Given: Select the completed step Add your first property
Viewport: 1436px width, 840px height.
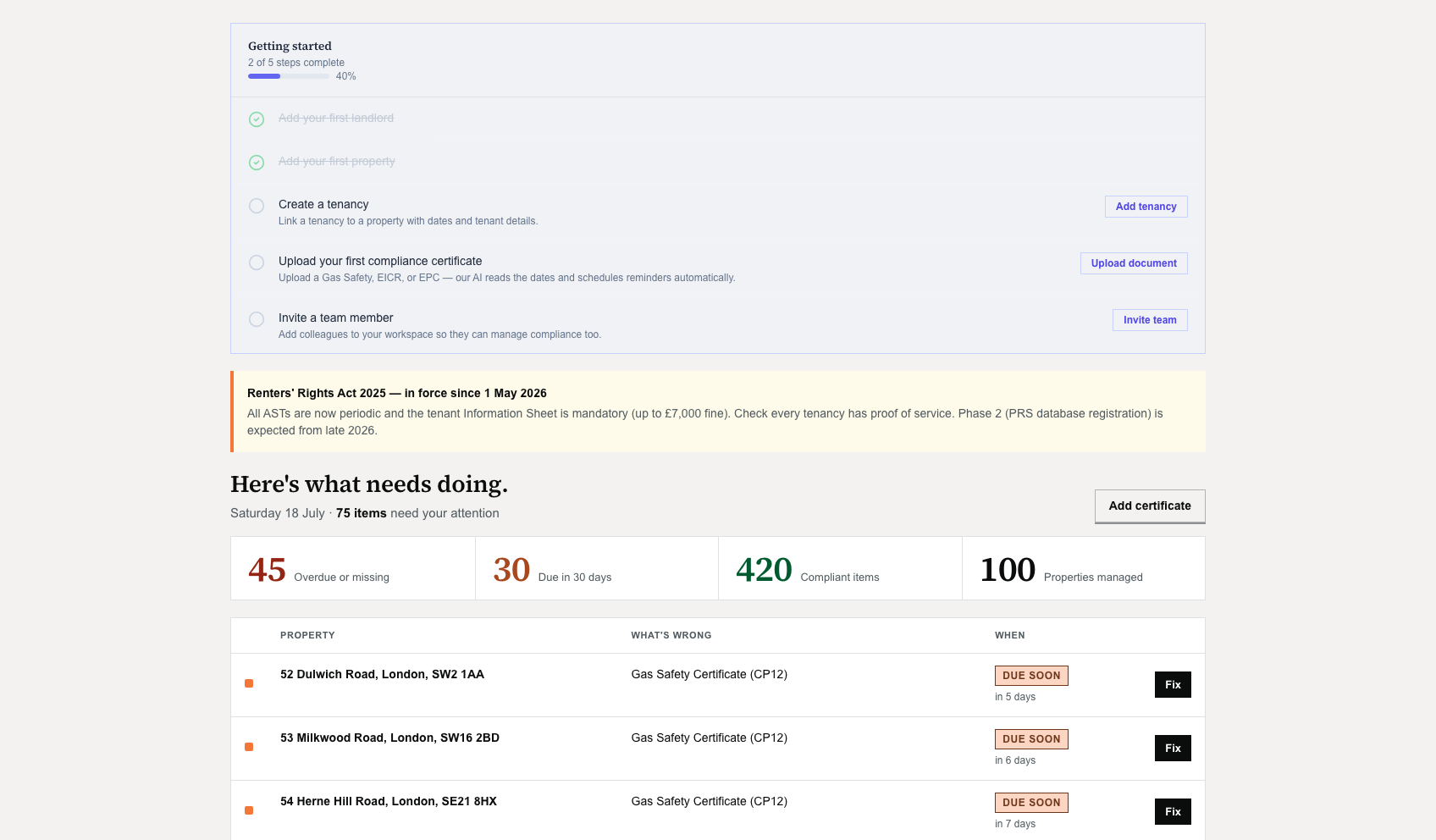Looking at the screenshot, I should 337,161.
